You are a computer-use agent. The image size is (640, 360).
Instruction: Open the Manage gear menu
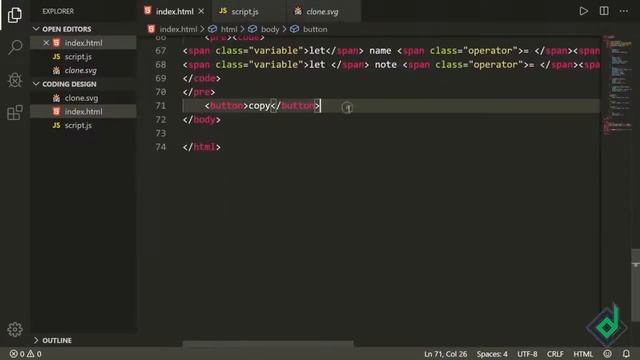(x=15, y=329)
